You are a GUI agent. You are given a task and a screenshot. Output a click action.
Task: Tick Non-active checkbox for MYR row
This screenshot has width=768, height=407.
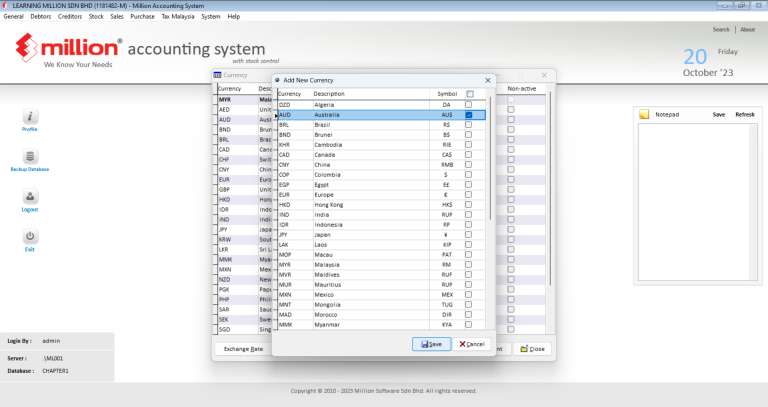click(511, 99)
